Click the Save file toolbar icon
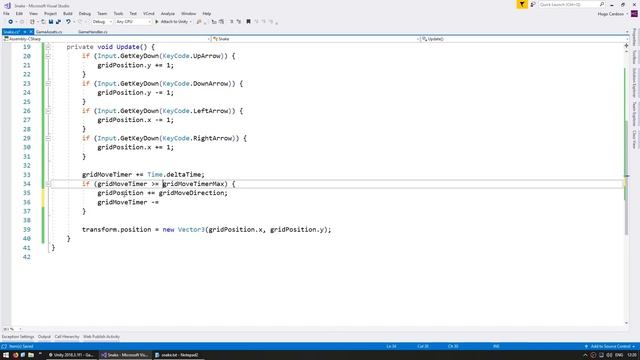The image size is (640, 360). (x=51, y=22)
